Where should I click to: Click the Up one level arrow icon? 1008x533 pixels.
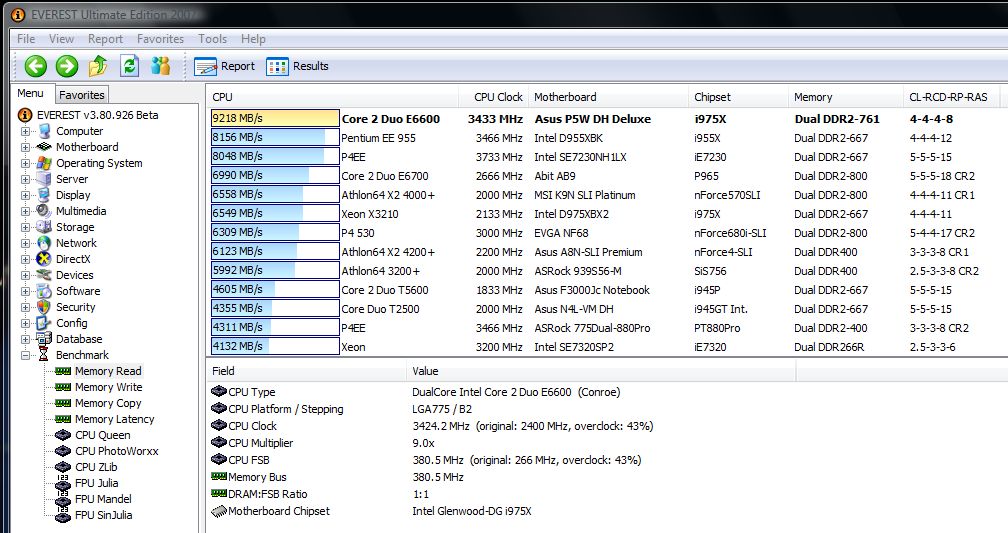tap(98, 66)
